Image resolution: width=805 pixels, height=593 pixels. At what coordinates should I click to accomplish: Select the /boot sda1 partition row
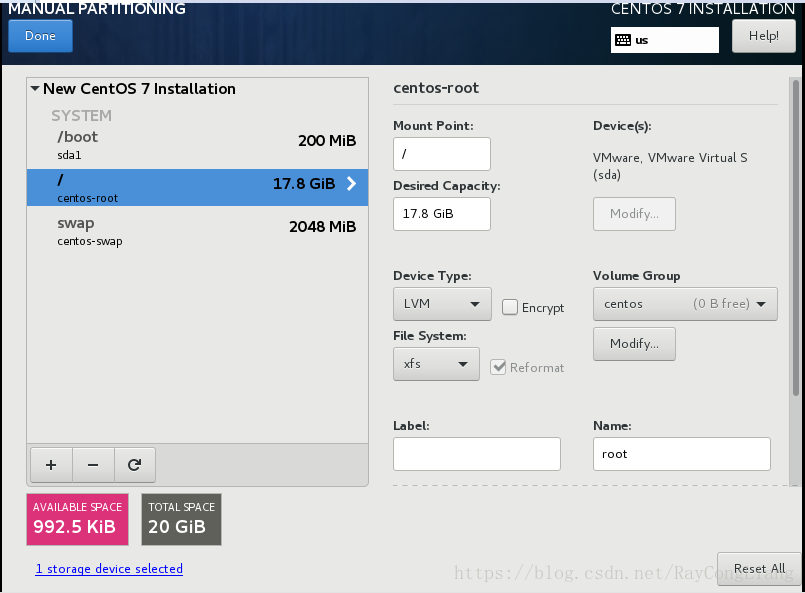point(197,145)
